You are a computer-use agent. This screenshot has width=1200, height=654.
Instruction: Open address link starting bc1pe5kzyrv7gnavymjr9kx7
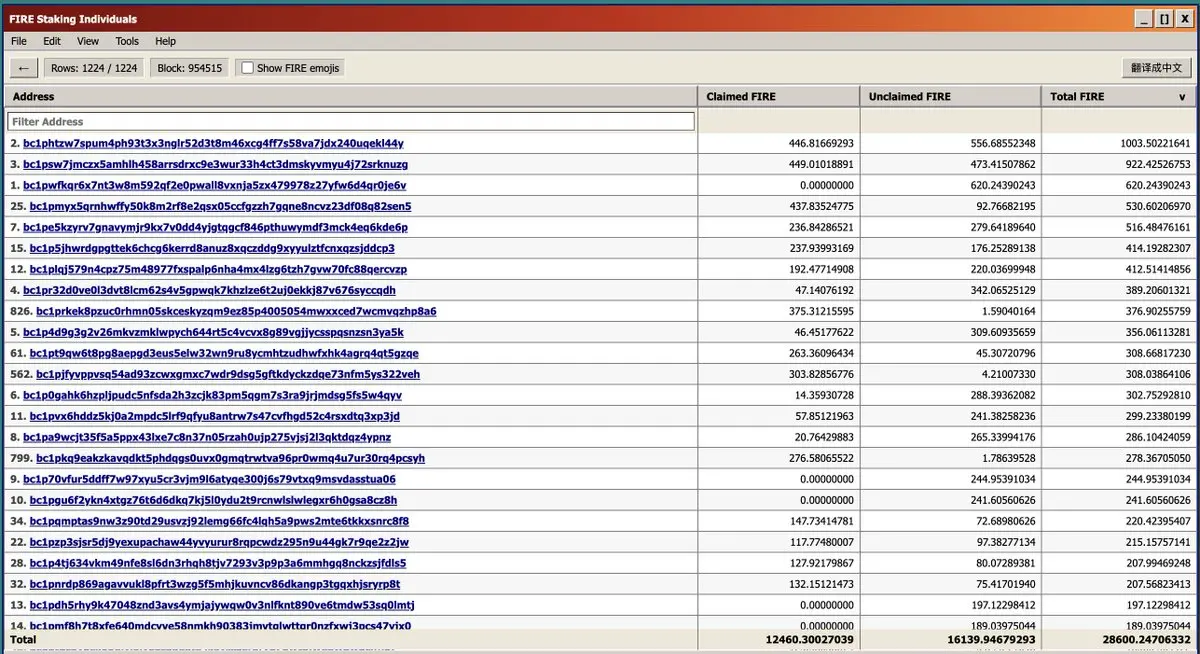215,227
